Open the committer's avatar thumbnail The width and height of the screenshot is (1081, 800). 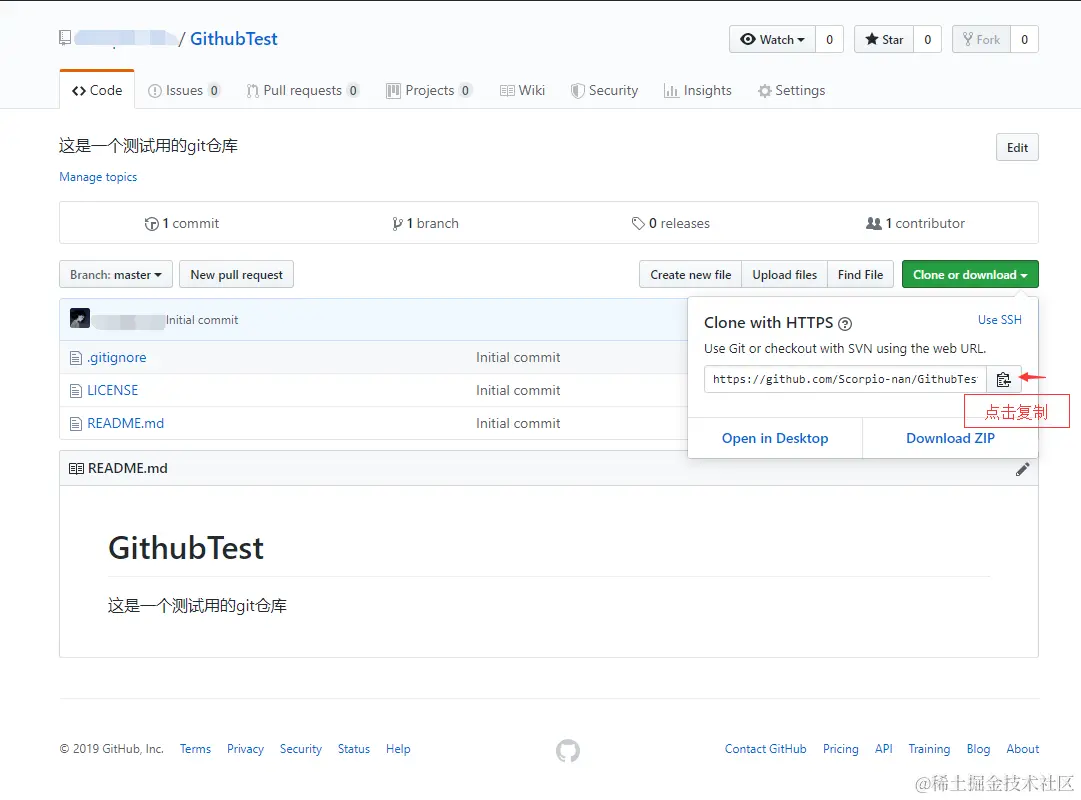point(80,318)
